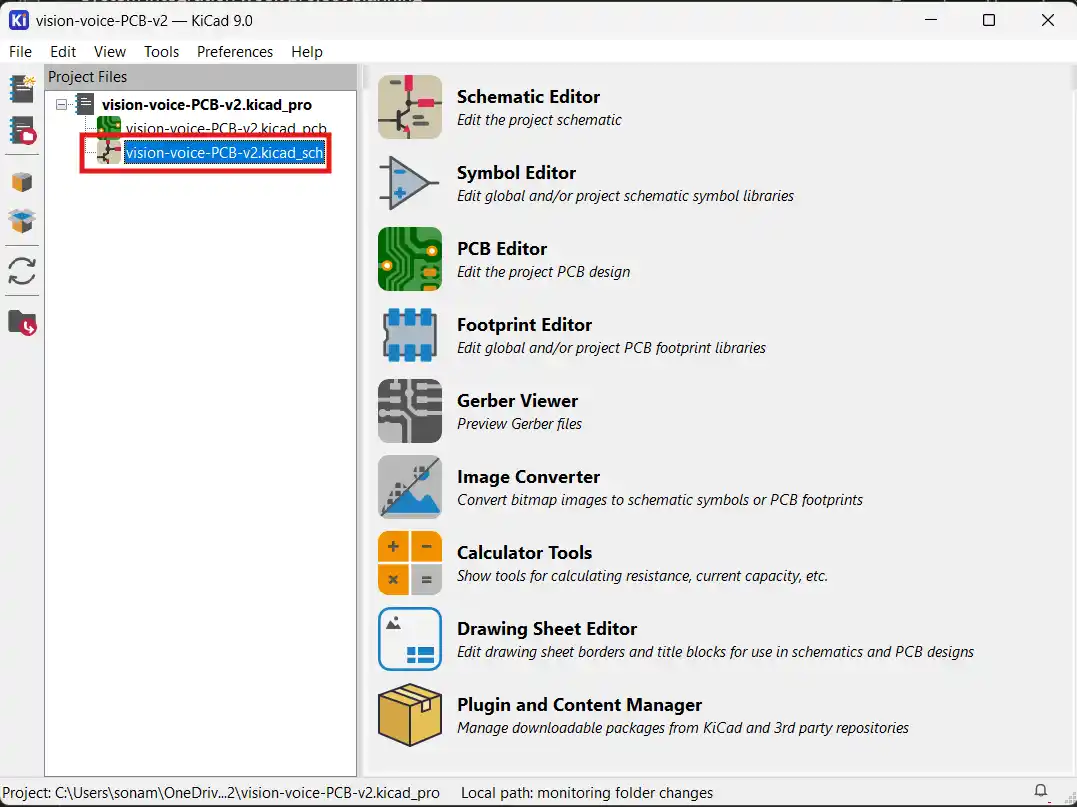Click the Schematic Editor title text

pyautogui.click(x=528, y=97)
